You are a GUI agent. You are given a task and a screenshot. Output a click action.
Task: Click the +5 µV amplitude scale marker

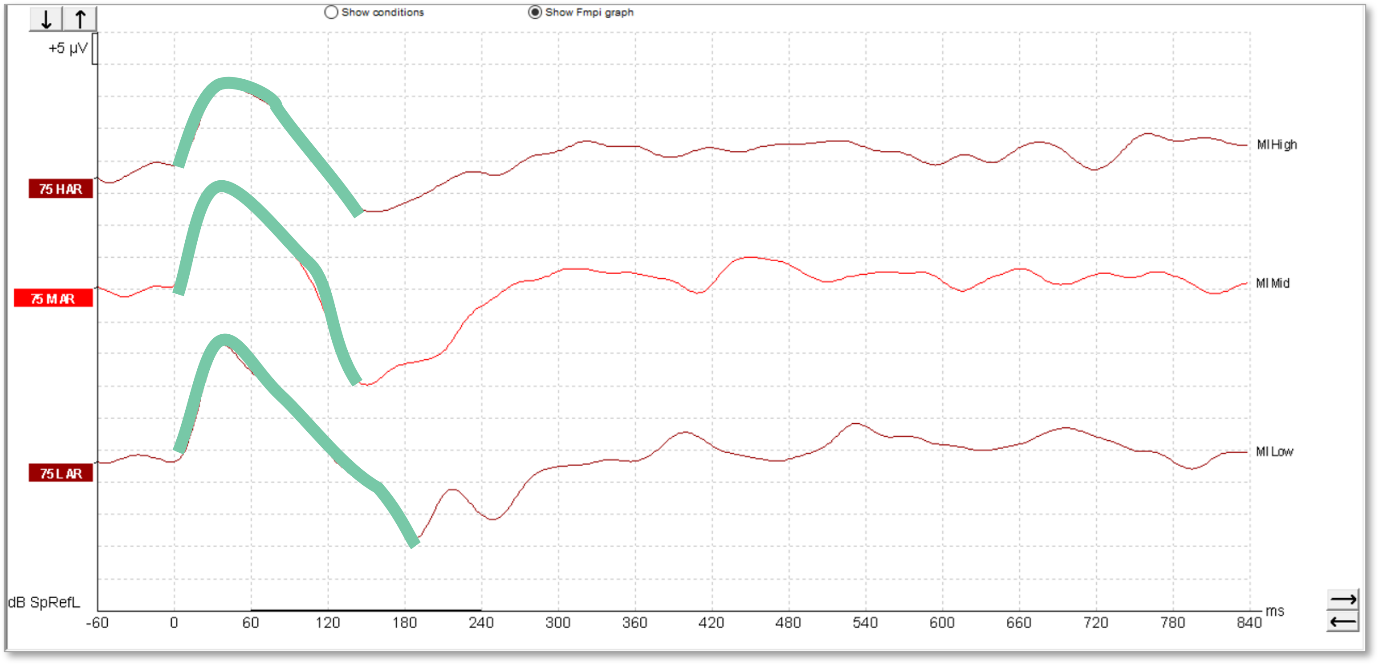70,48
